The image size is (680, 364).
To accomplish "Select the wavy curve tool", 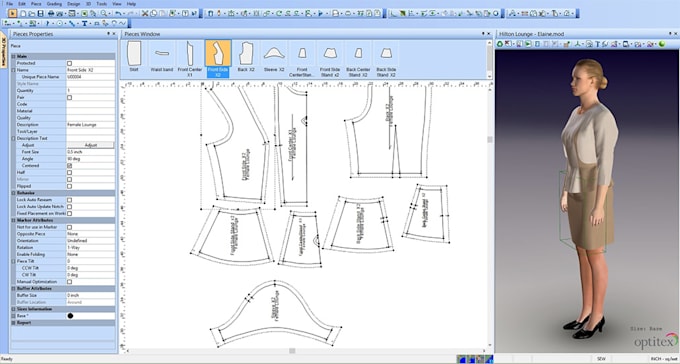I will (122, 23).
